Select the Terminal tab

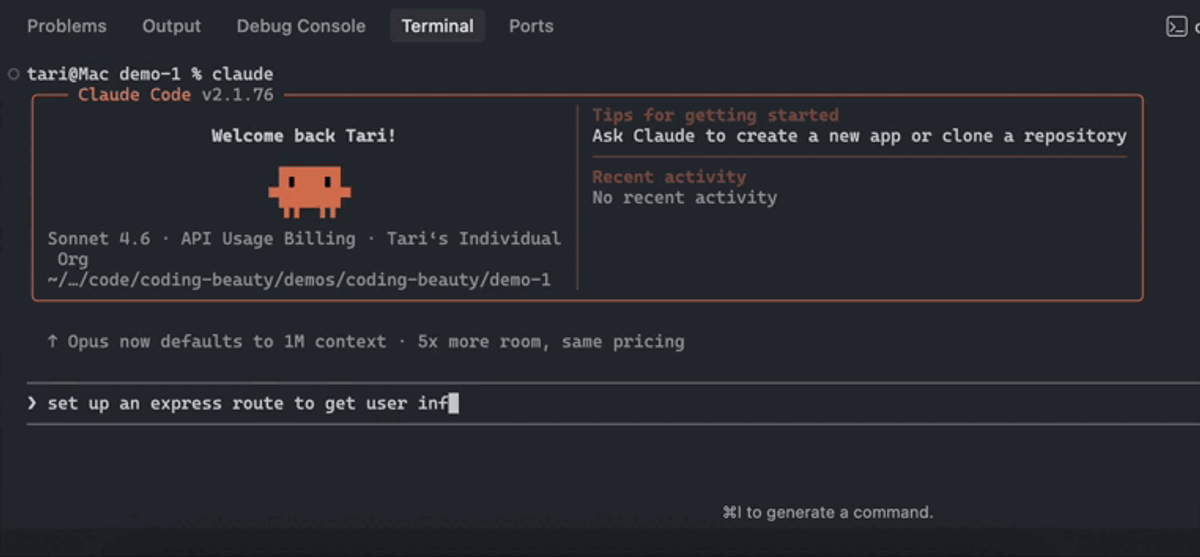point(437,26)
